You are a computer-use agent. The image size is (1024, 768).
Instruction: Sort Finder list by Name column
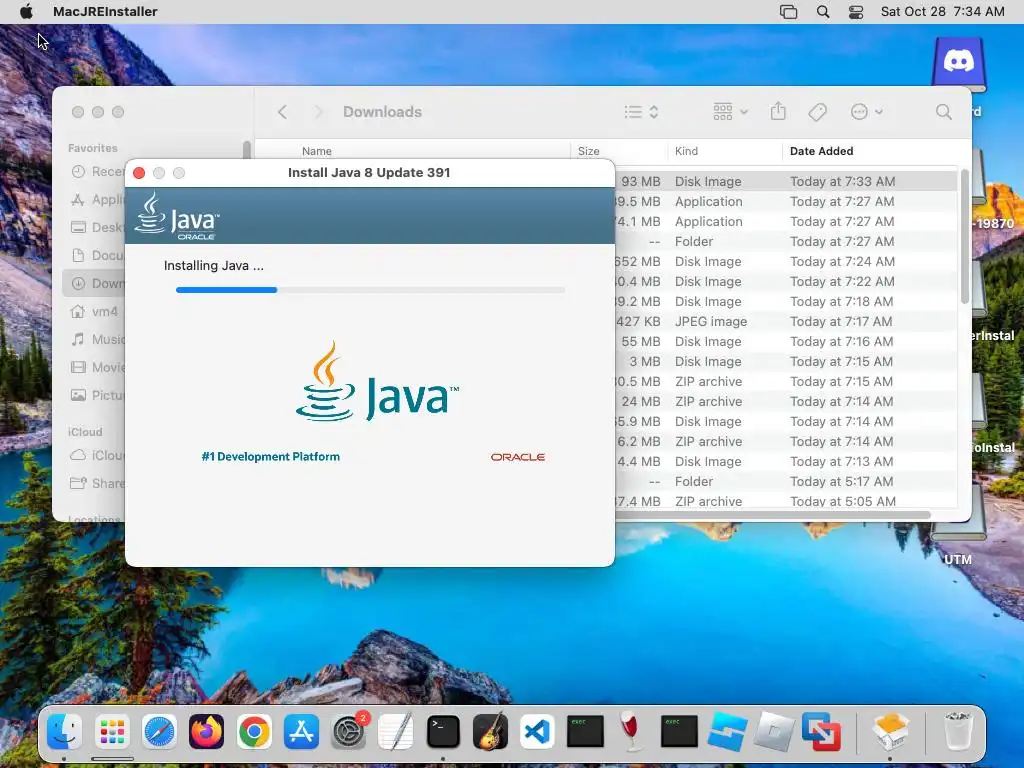tap(317, 151)
